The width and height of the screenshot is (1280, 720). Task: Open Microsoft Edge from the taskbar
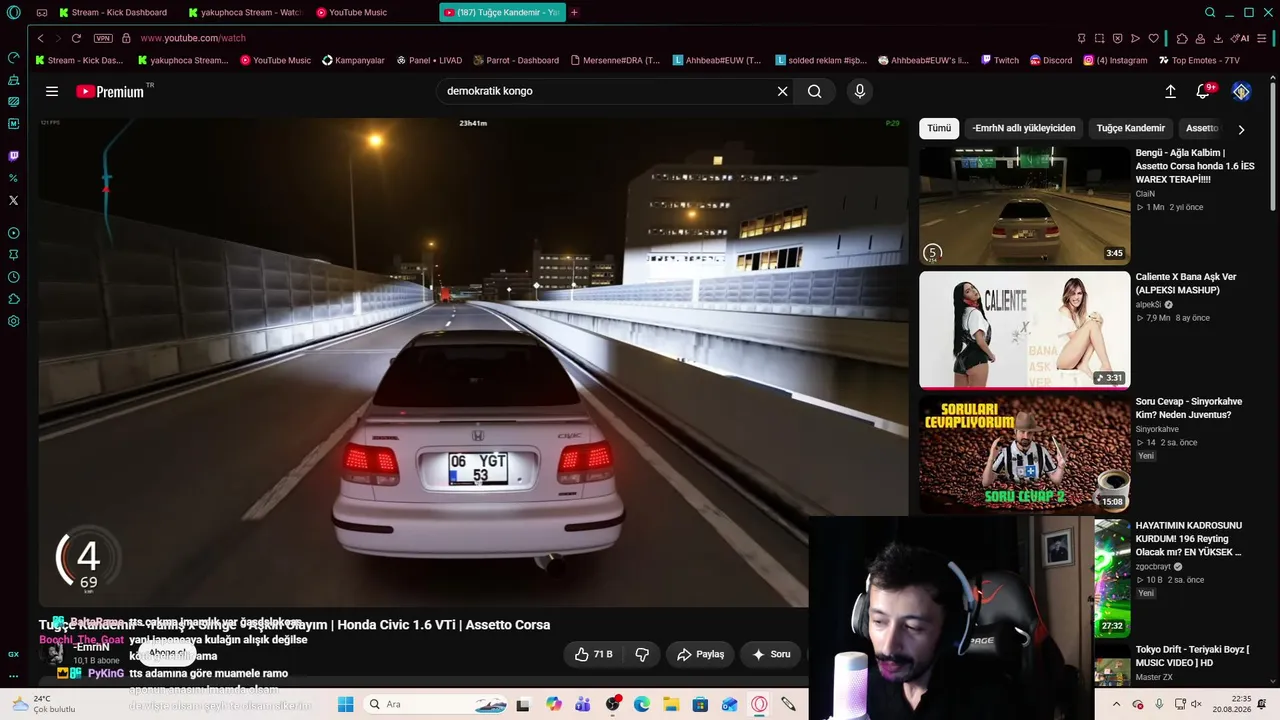coord(642,704)
